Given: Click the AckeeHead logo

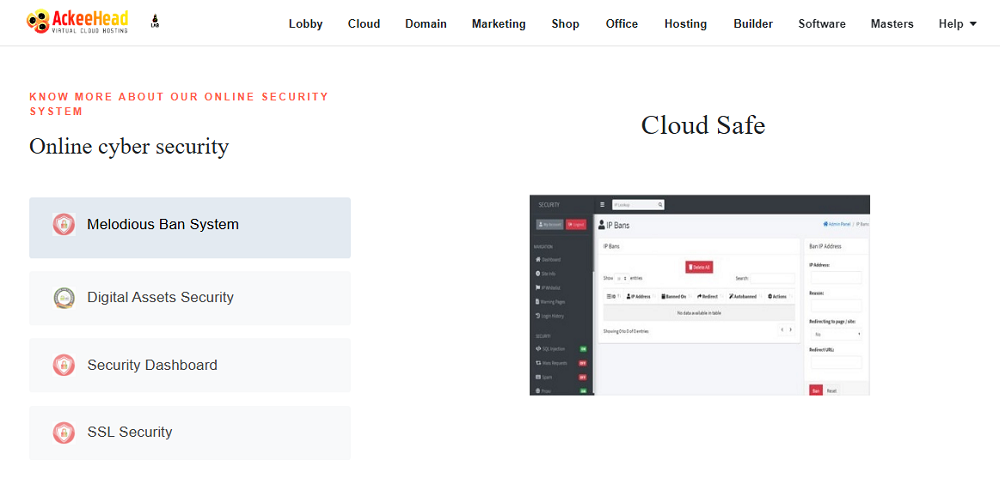Looking at the screenshot, I should coord(77,22).
